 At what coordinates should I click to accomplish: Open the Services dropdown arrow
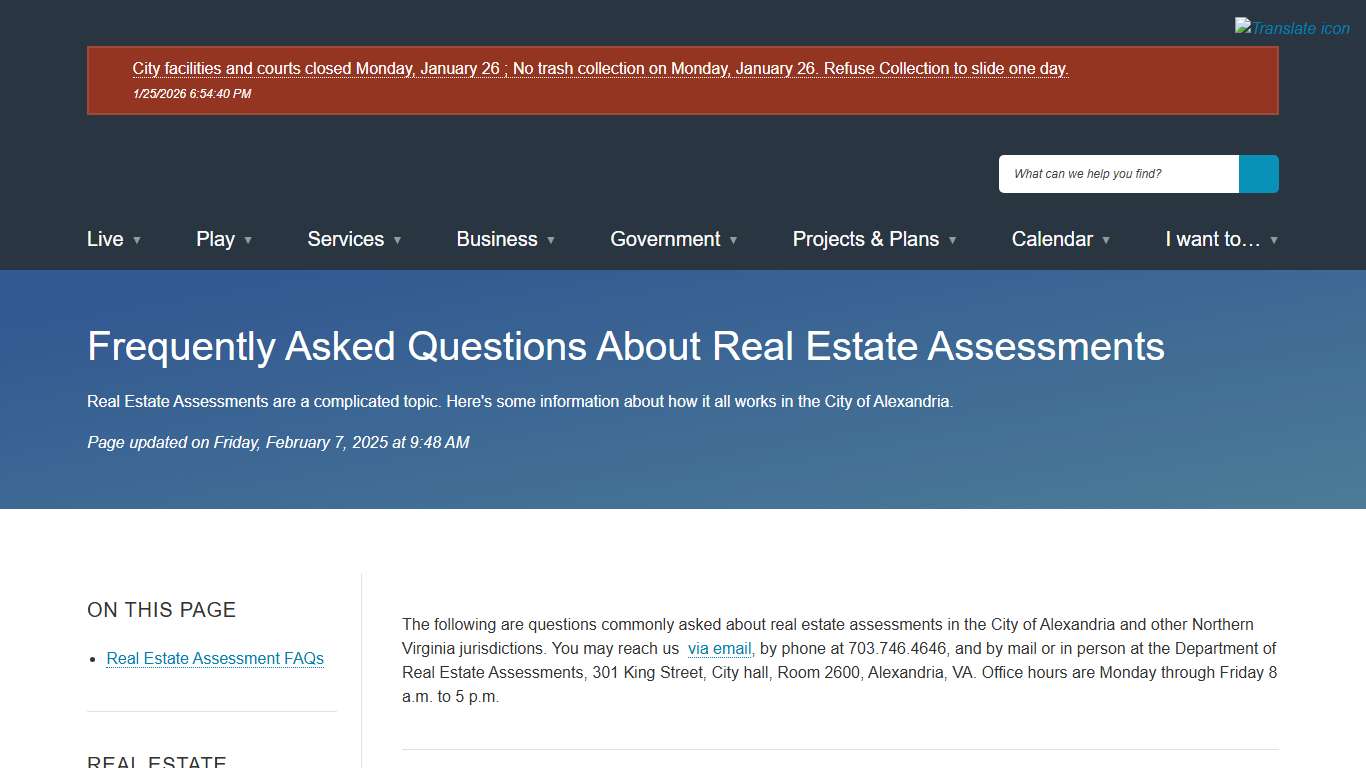(397, 241)
